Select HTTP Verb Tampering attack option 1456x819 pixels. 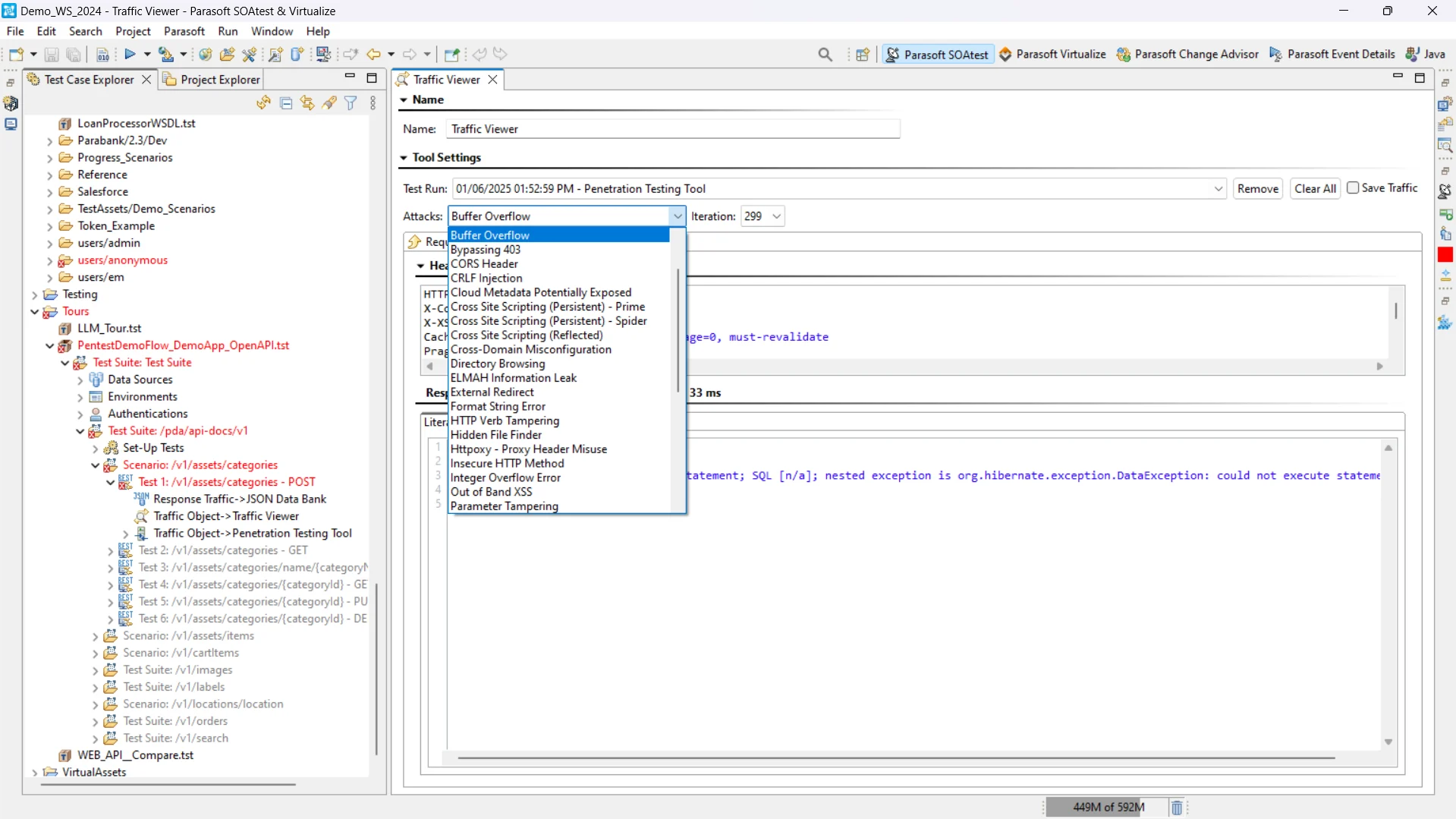pos(505,421)
